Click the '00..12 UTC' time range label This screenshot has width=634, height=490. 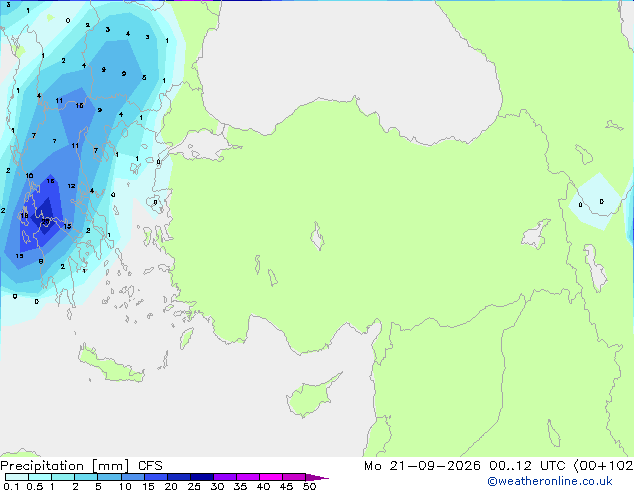pos(526,466)
